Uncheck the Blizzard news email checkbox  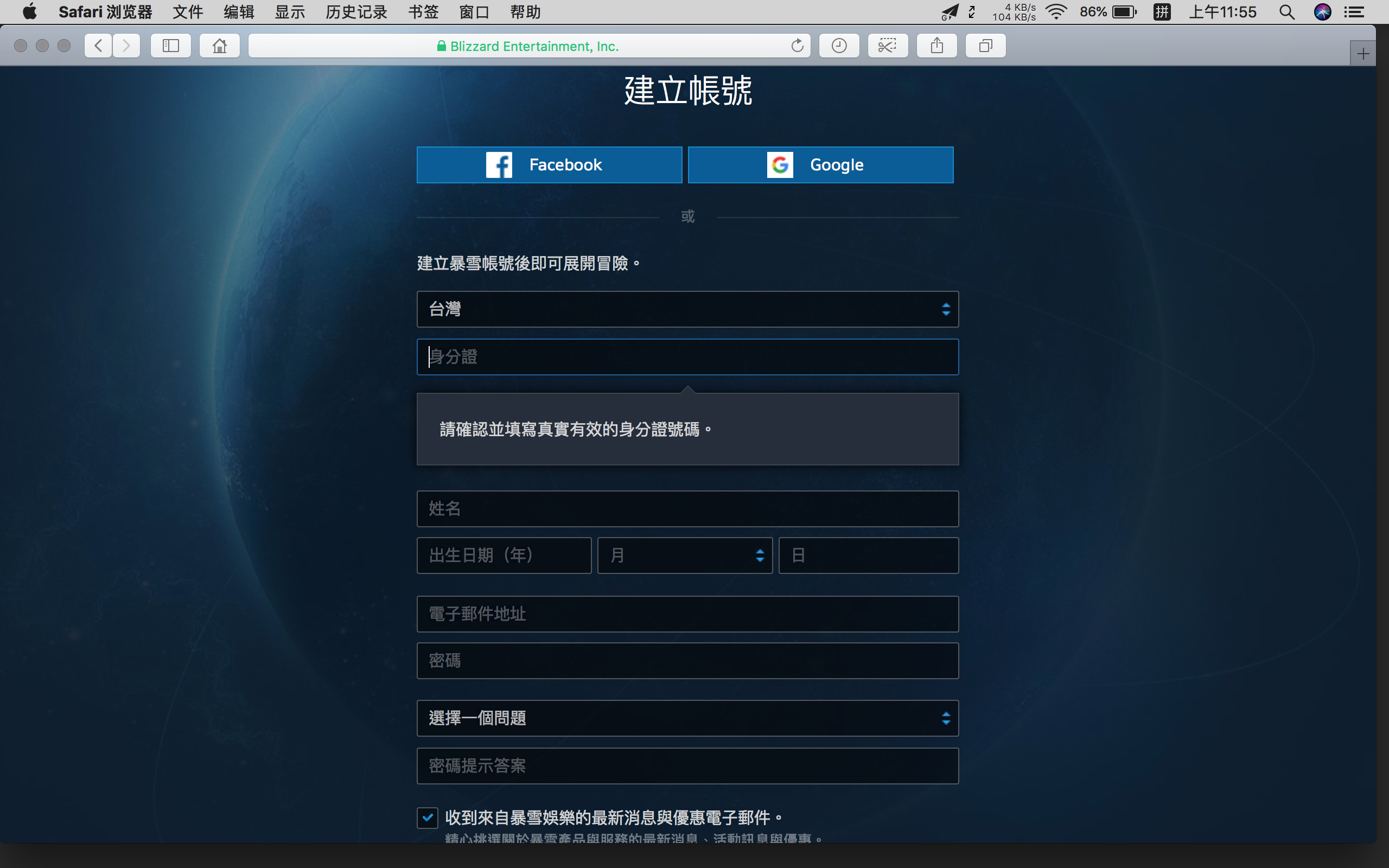[428, 818]
